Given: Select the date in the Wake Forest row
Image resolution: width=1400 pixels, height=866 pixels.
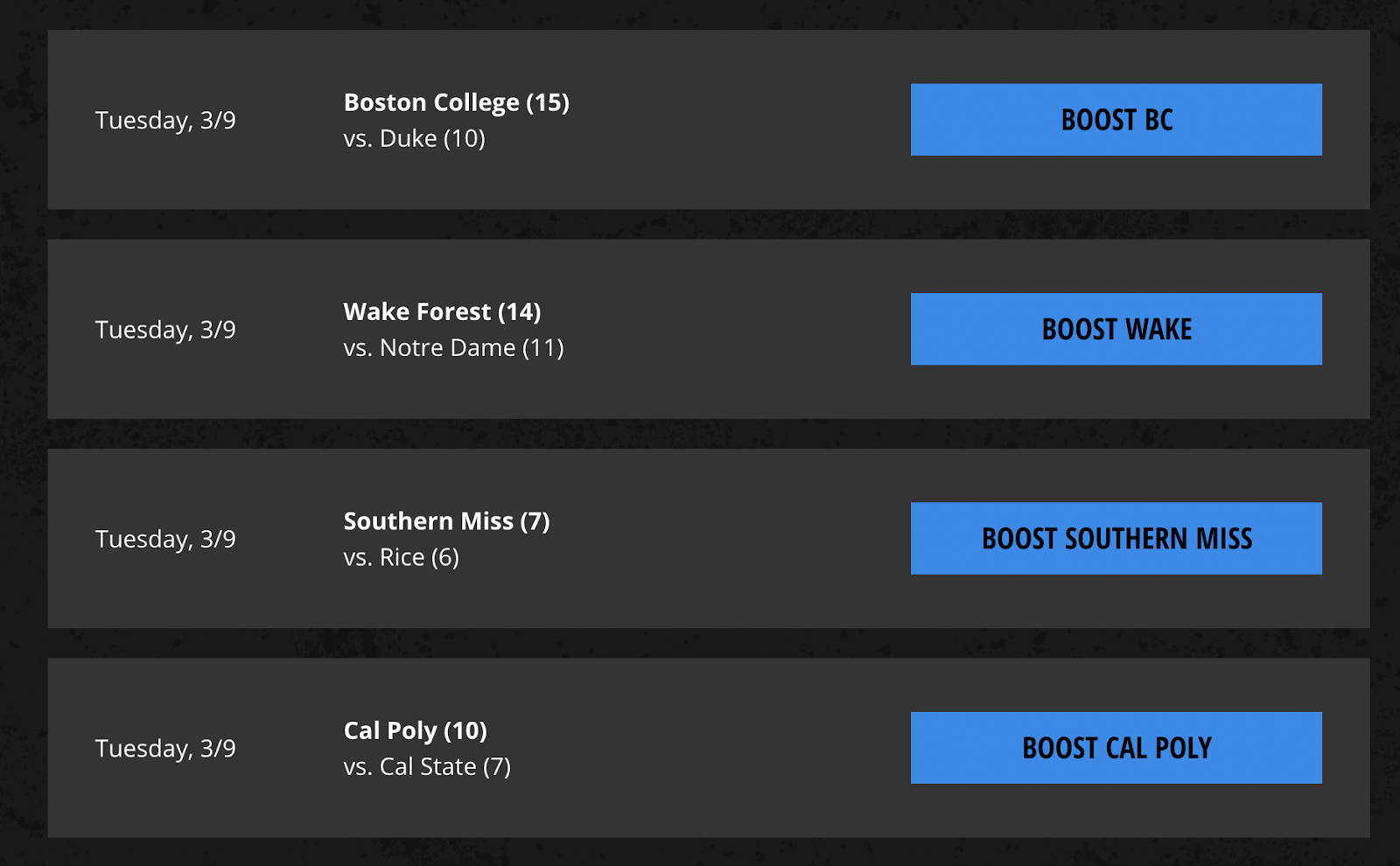Looking at the screenshot, I should coord(165,330).
